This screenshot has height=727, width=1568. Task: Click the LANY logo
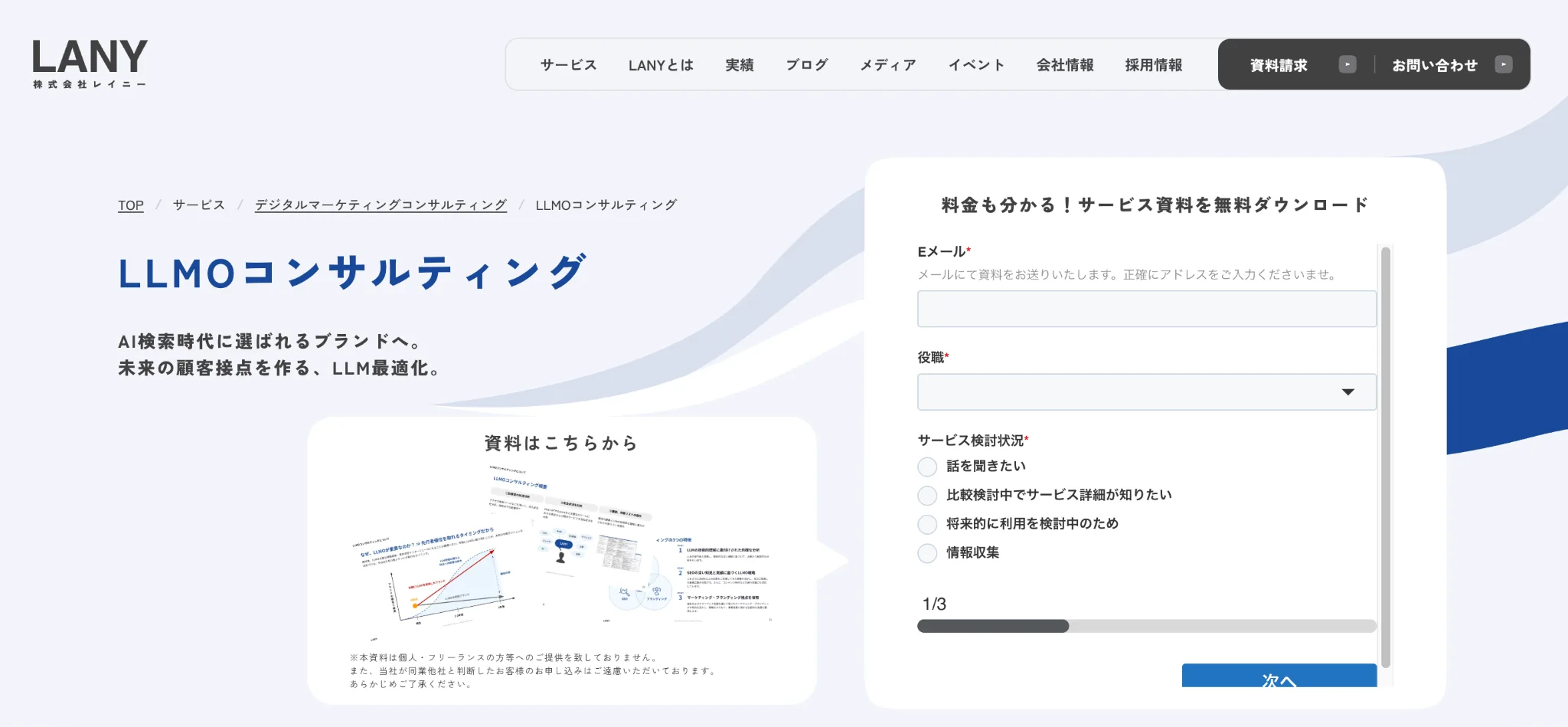coord(90,64)
